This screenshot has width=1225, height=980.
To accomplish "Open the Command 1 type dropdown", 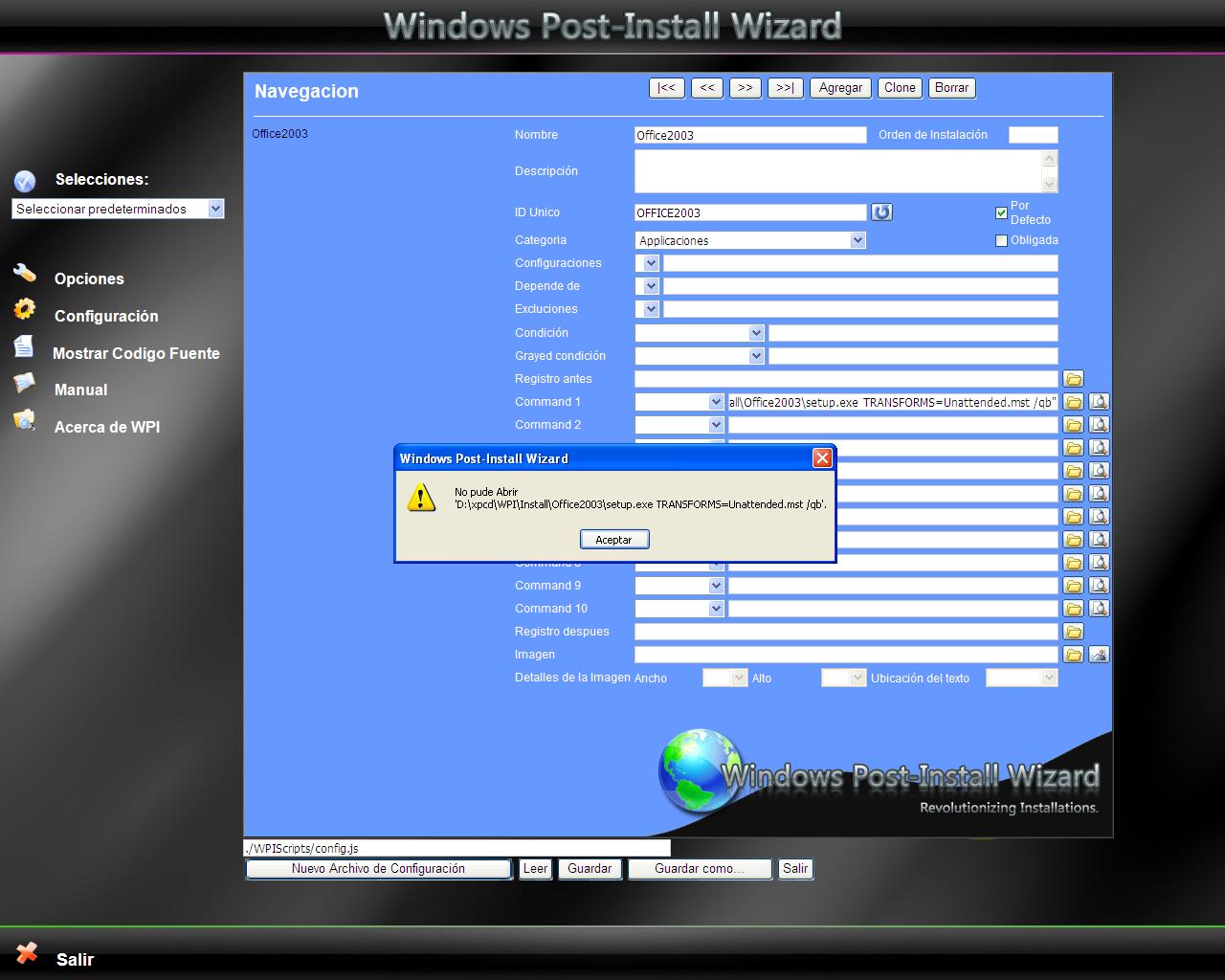I will click(x=679, y=402).
